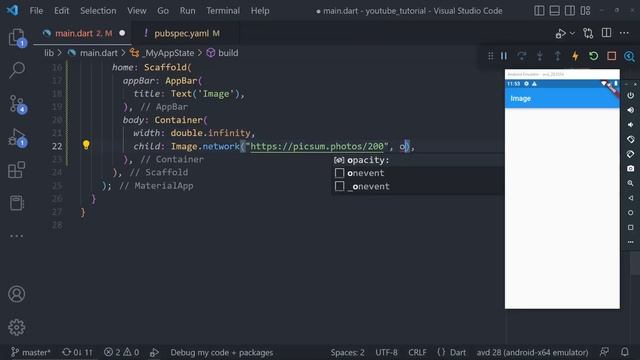Select main.dart in breadcrumb
This screenshot has height=360, width=640.
[98, 53]
